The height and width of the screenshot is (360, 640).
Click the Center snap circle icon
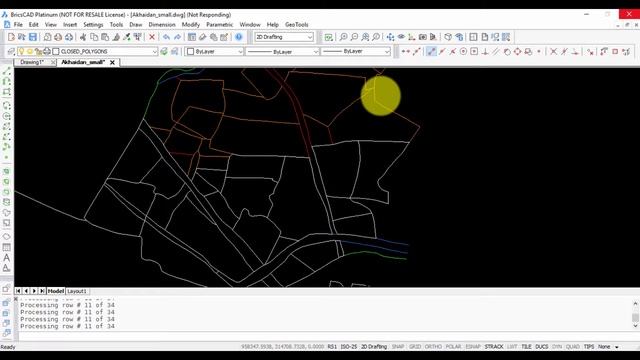pos(463,51)
